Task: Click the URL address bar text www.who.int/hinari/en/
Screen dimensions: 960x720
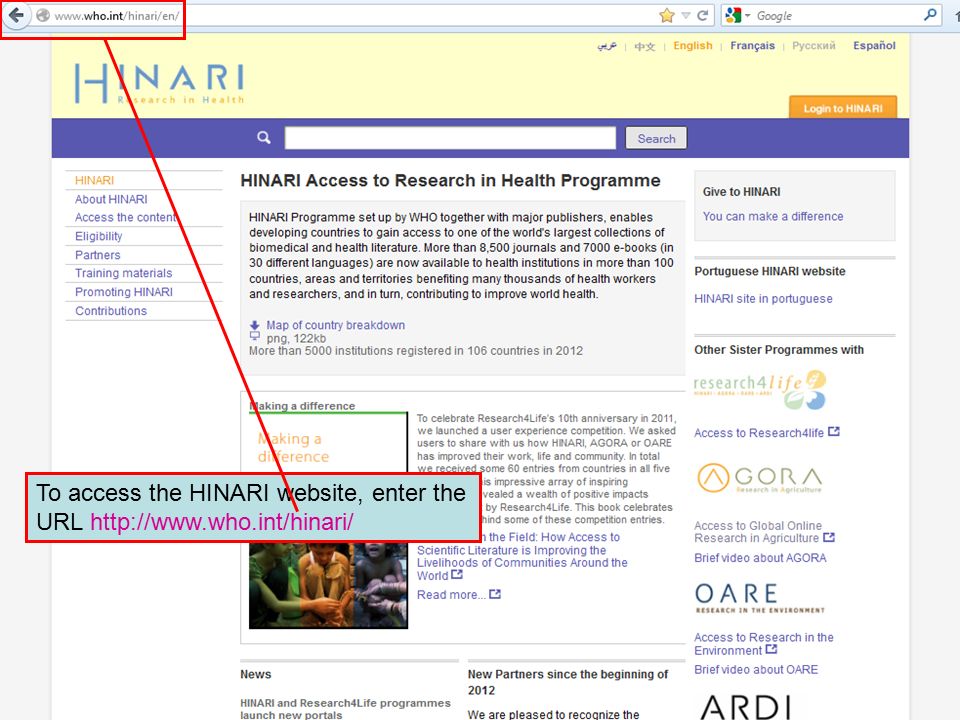Action: click(117, 16)
